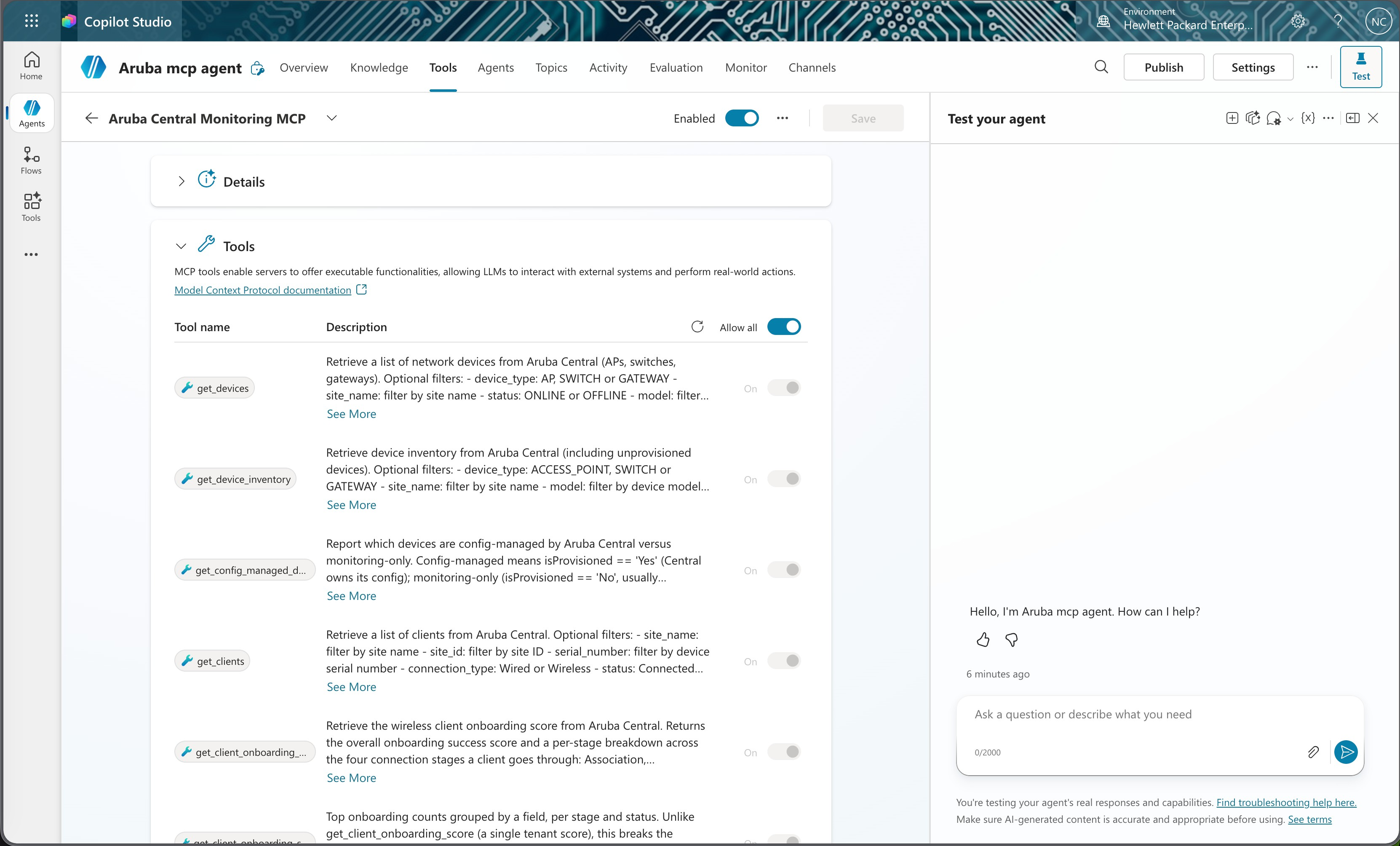Expand See More under get_devices

(351, 414)
